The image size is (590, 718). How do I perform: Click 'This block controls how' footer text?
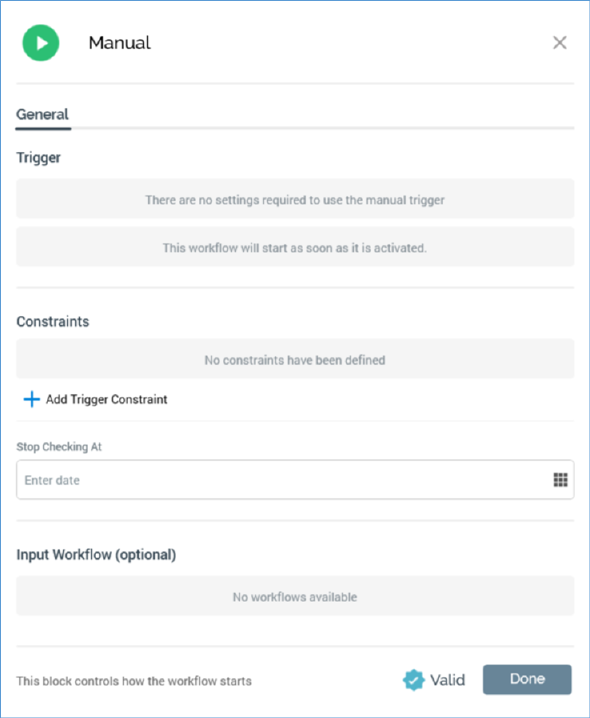(x=134, y=681)
